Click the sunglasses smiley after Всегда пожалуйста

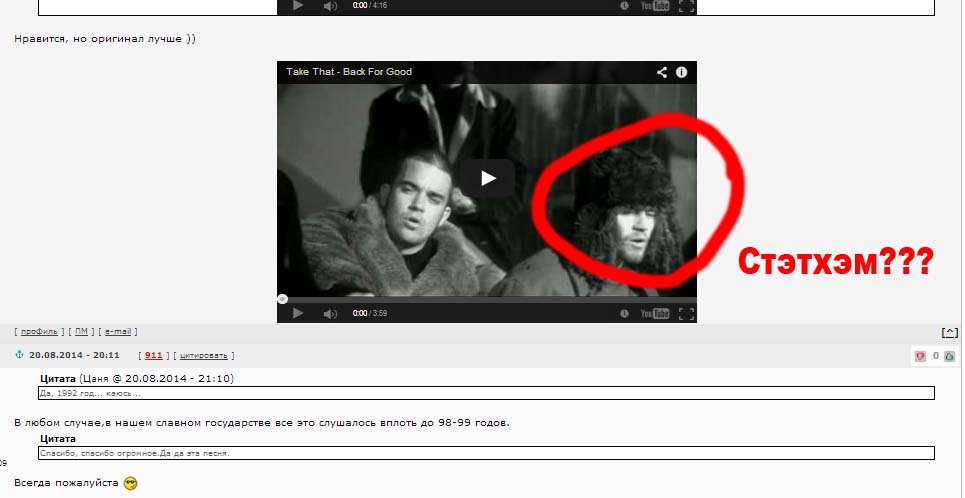130,483
